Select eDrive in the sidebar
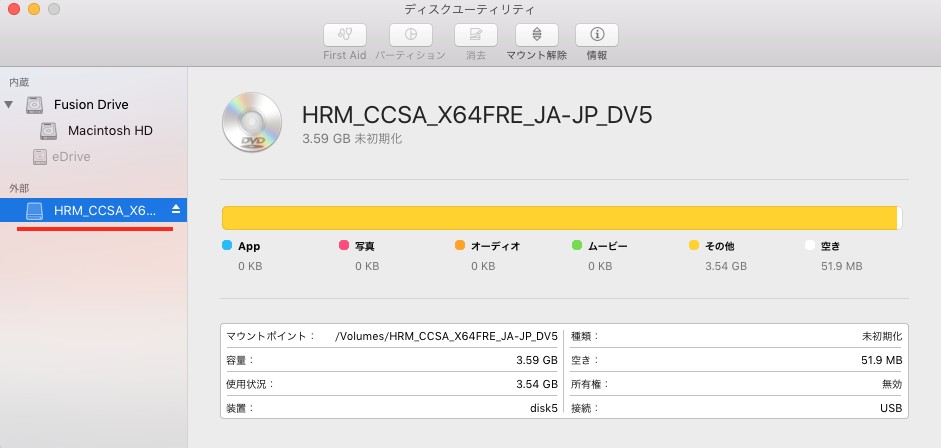Screen dimensions: 941x448 click(71, 157)
